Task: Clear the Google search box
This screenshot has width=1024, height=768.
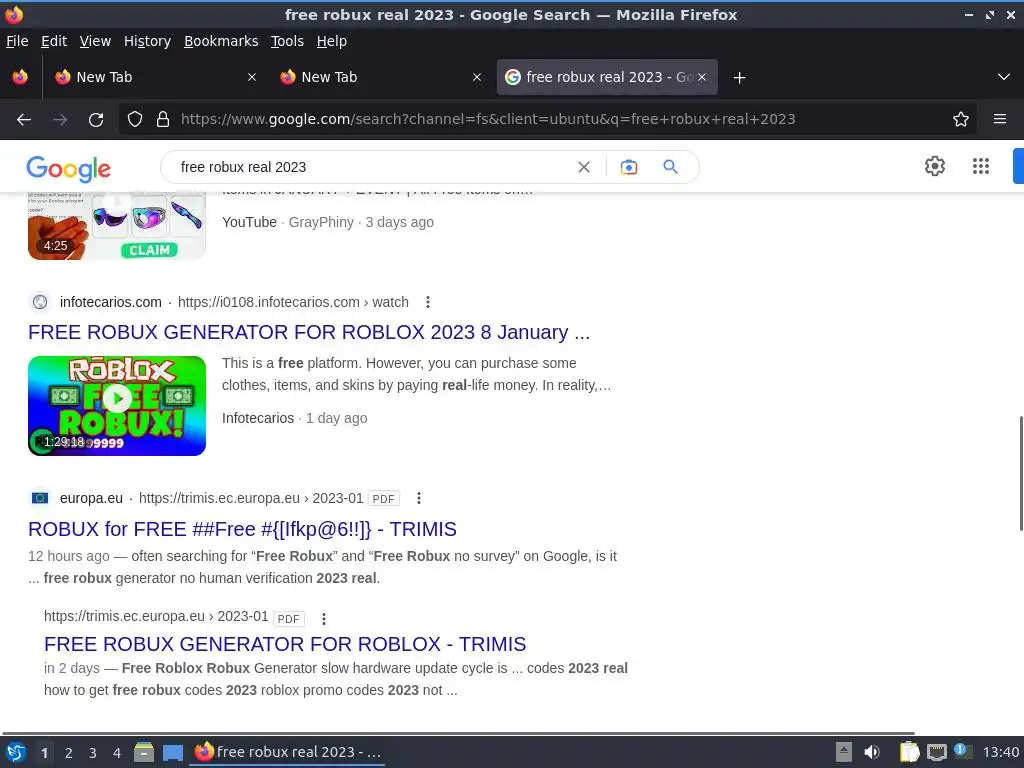Action: pos(584,167)
